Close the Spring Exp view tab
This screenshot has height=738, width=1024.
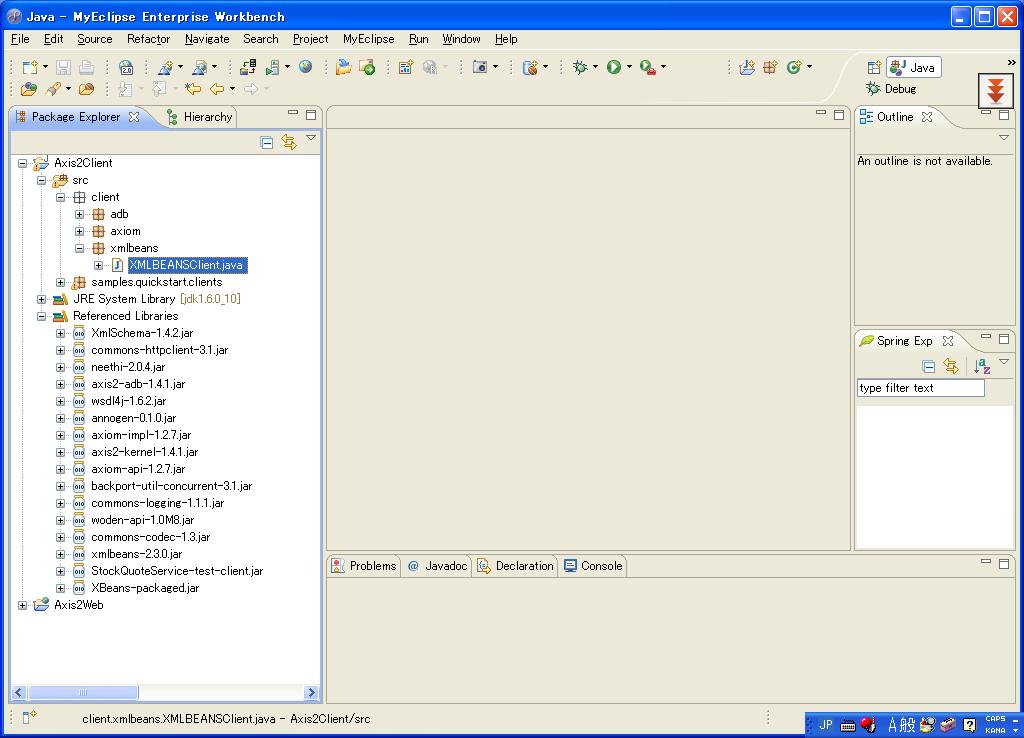pos(948,341)
